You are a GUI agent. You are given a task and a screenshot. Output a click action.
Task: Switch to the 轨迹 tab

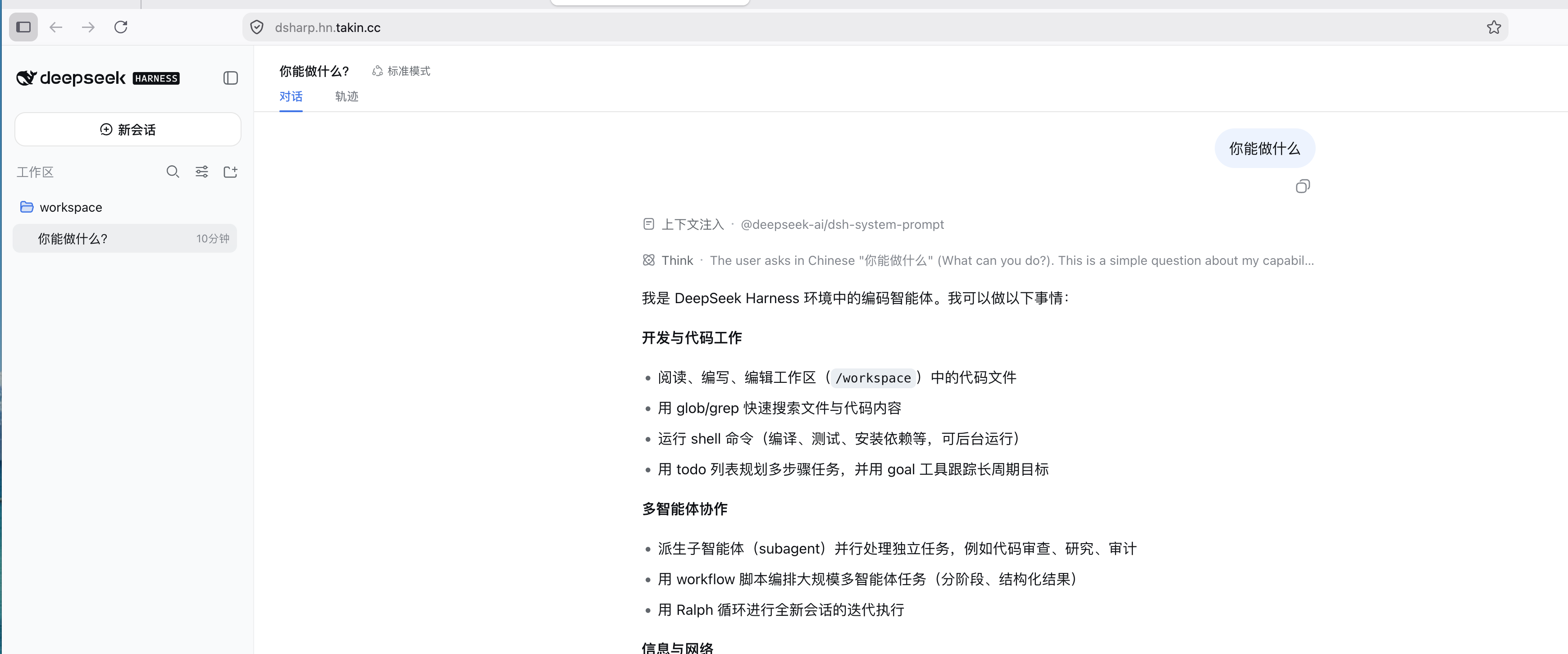tap(346, 97)
